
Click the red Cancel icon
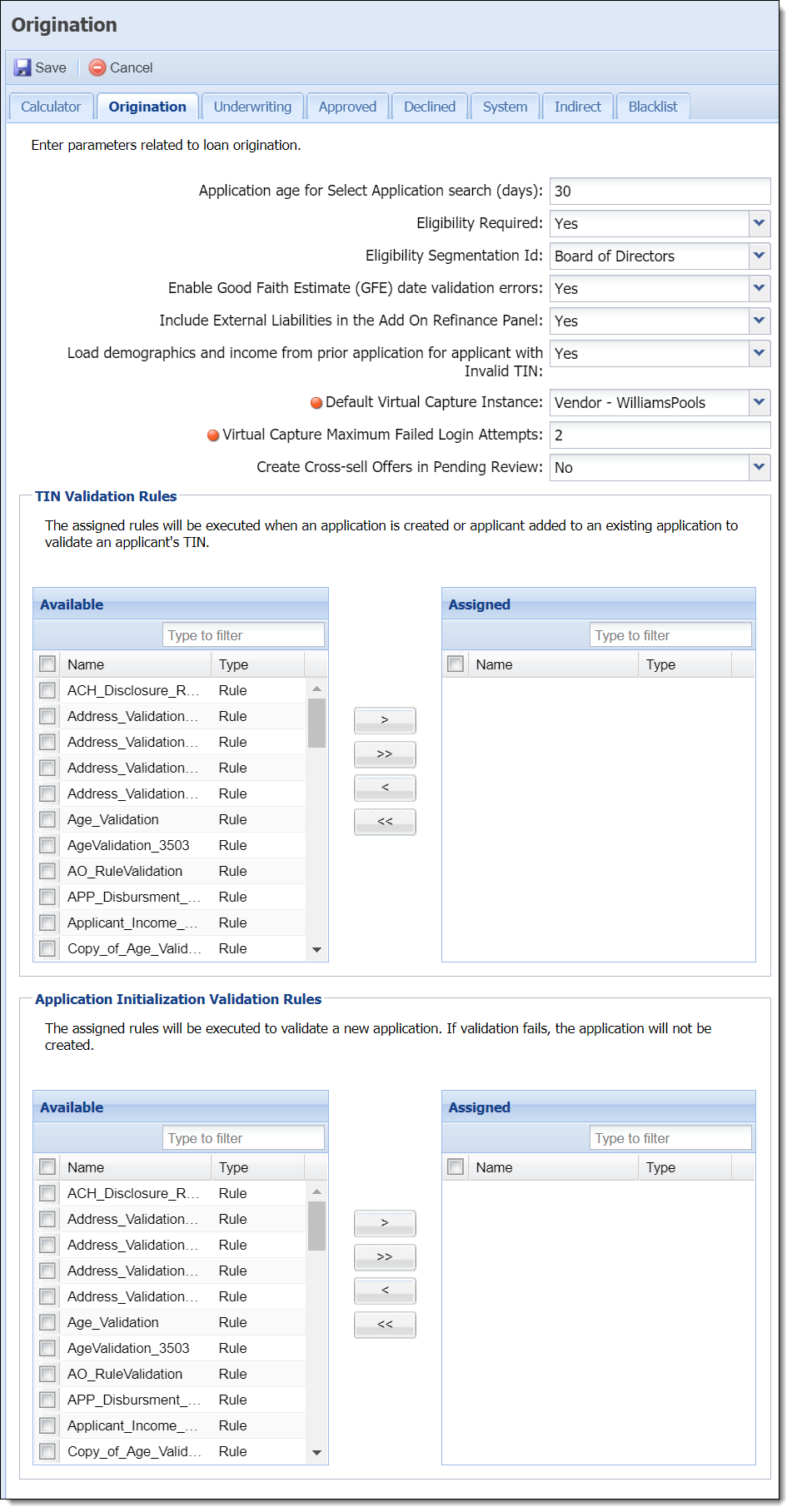pyautogui.click(x=97, y=67)
